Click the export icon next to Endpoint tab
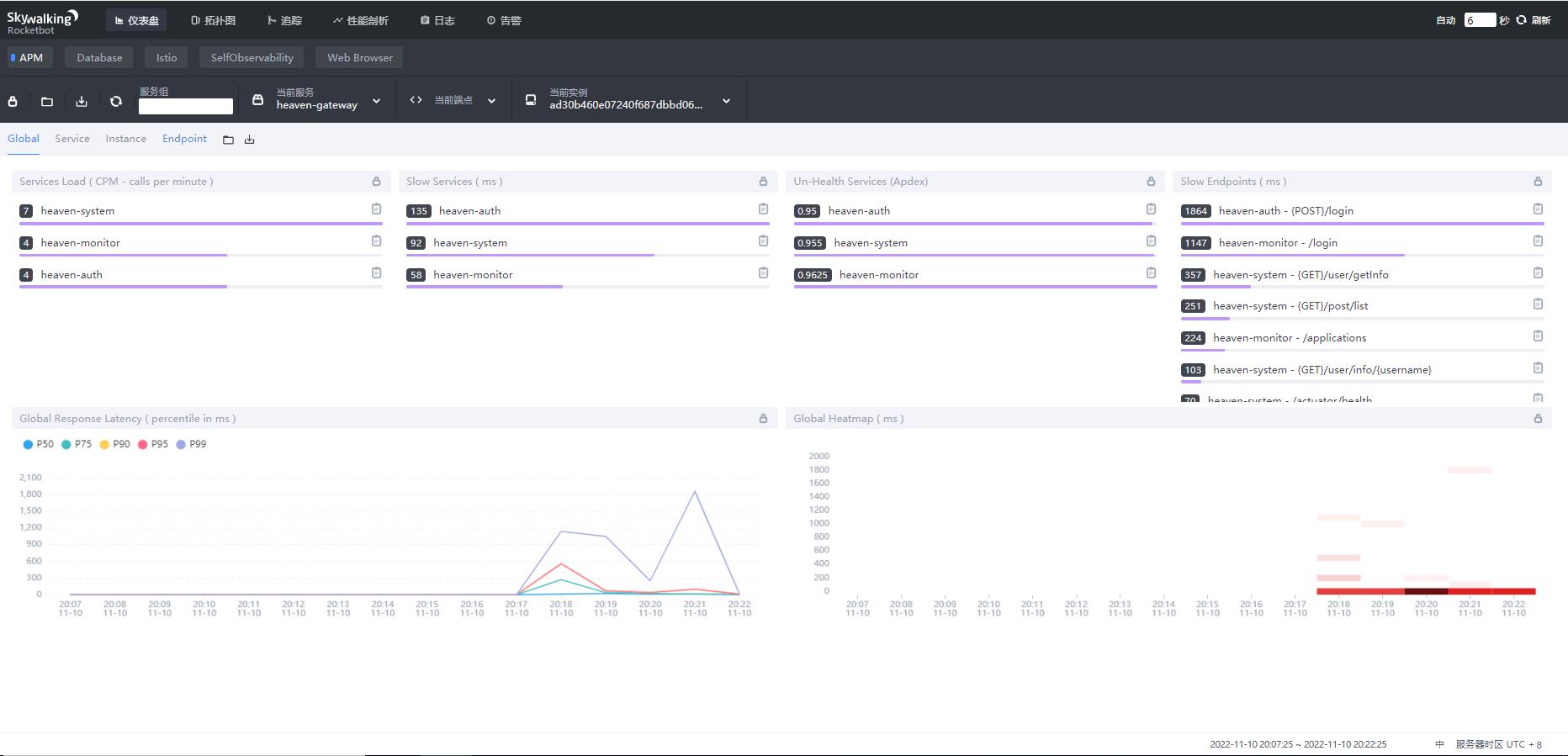The image size is (1568, 756). (x=250, y=140)
